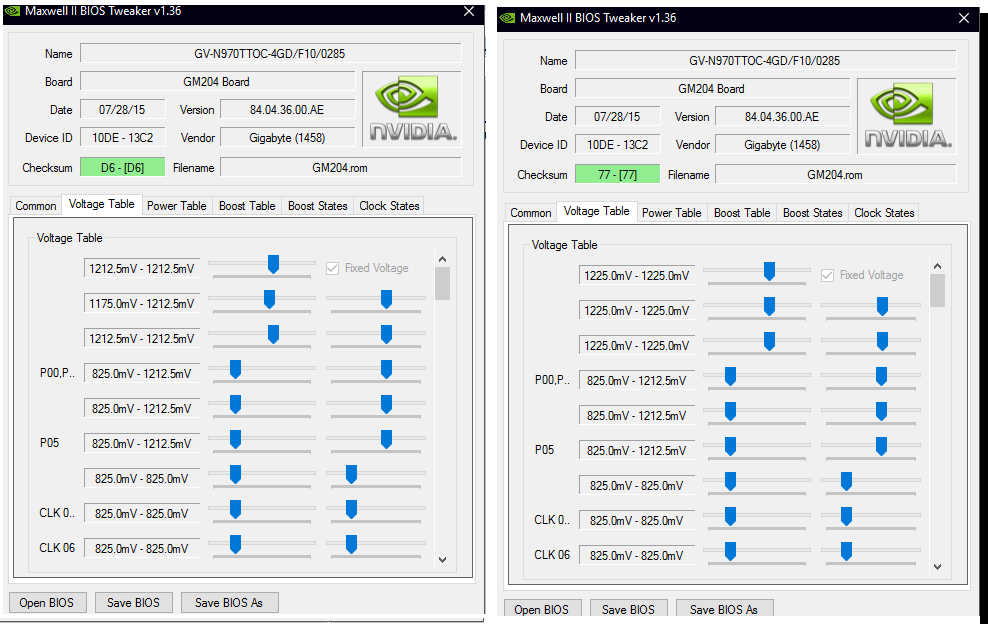Image resolution: width=988 pixels, height=624 pixels.
Task: Click Save BIOS As in right window
Action: click(723, 609)
